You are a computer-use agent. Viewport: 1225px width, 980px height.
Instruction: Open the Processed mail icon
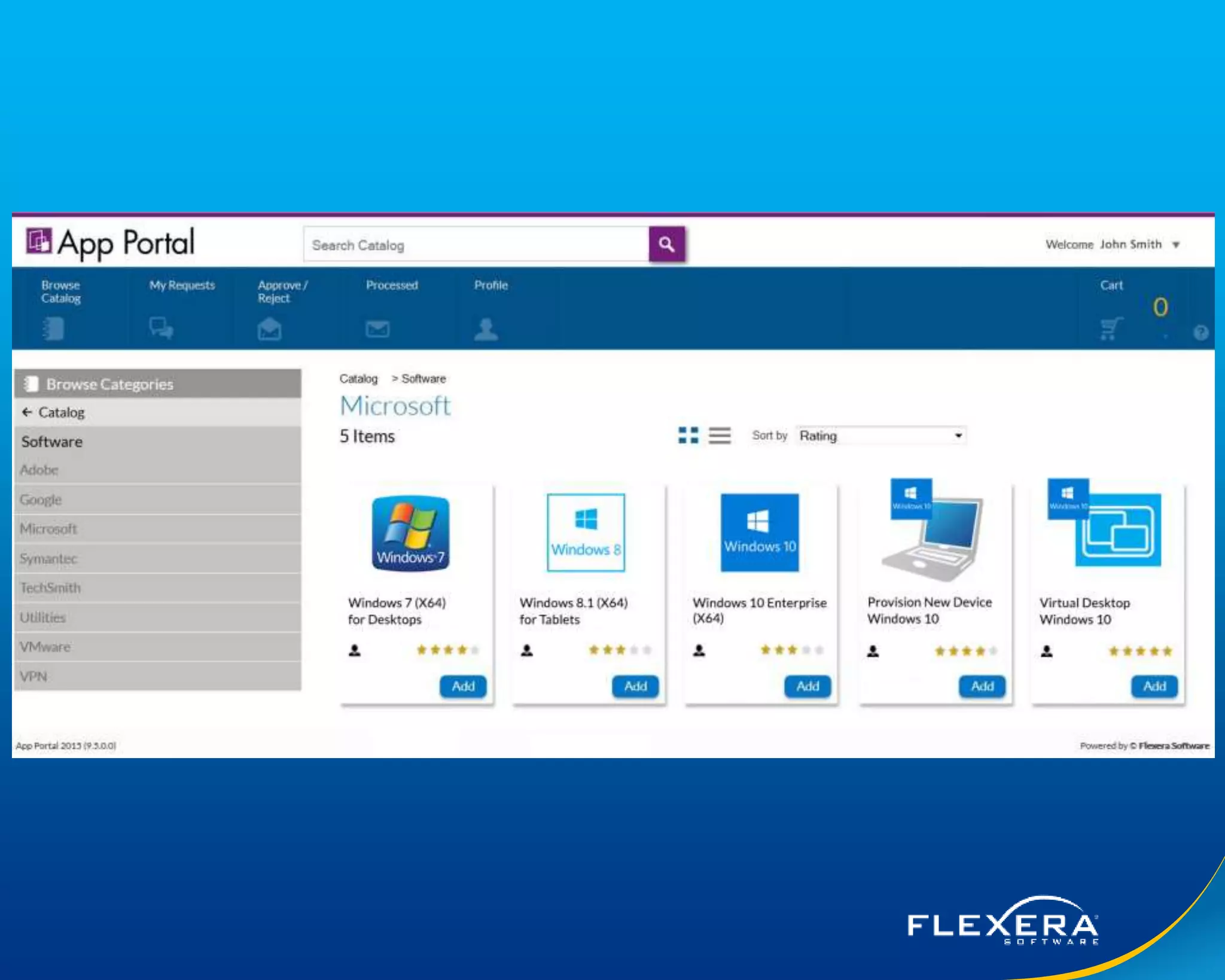[377, 329]
